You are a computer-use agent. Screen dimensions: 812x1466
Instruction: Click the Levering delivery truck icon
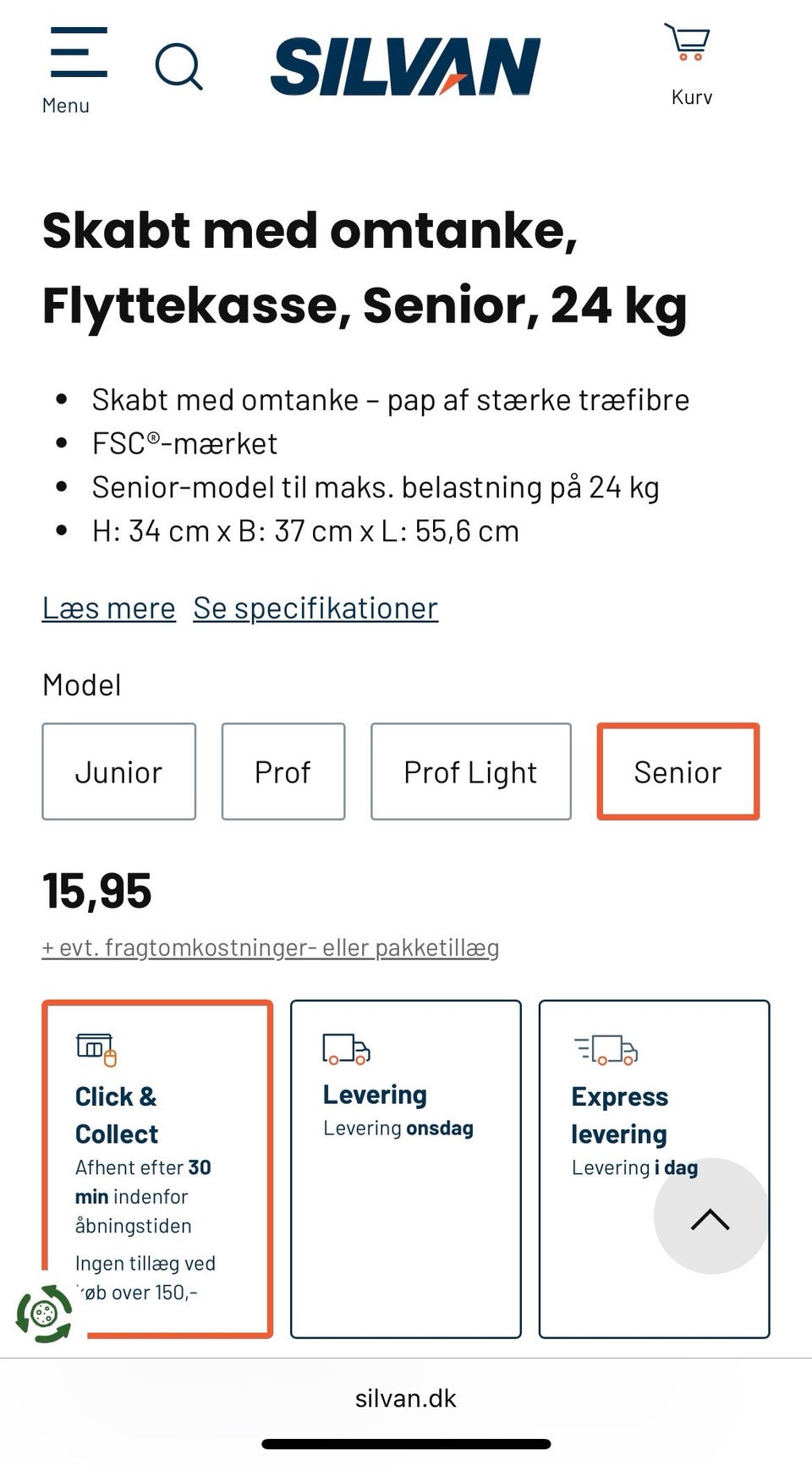(345, 1047)
